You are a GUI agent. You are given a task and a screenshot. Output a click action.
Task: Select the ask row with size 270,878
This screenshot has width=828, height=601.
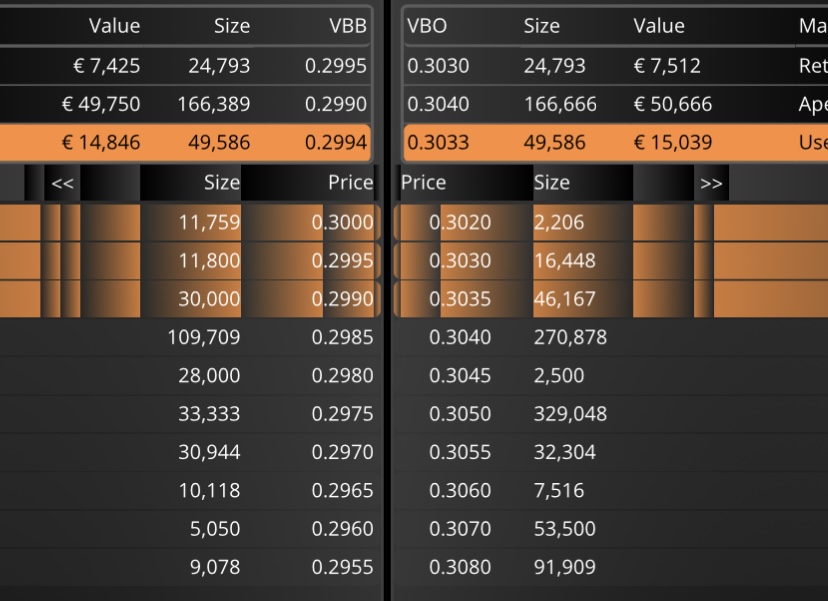tap(611, 337)
